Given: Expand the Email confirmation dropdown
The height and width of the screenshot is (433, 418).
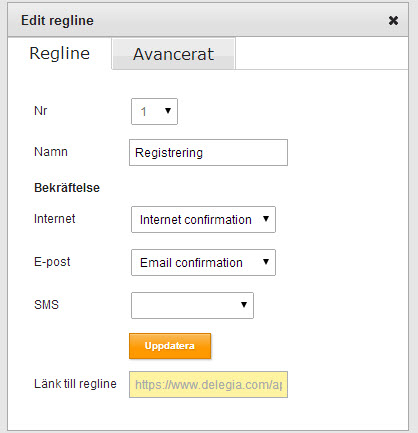Looking at the screenshot, I should click(203, 262).
